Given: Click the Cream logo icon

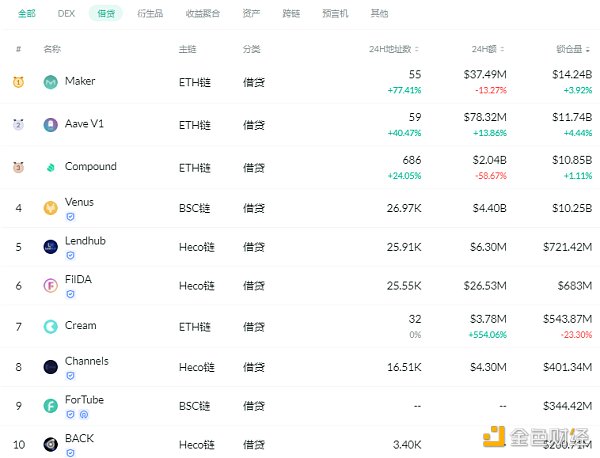Looking at the screenshot, I should pyautogui.click(x=50, y=326).
